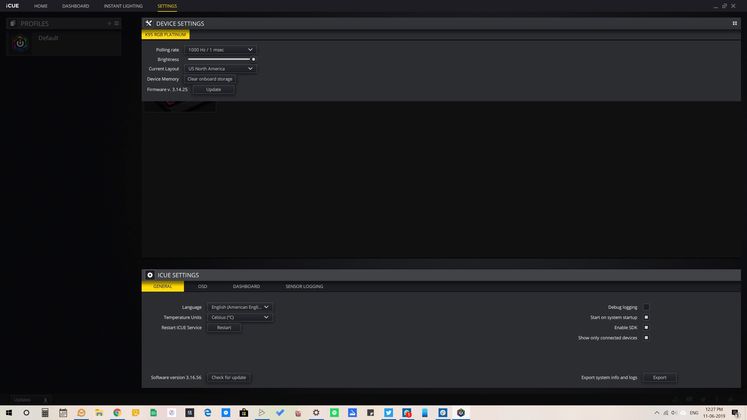Open the Profiles panel menu icon
The width and height of the screenshot is (747, 420).
click(x=116, y=23)
